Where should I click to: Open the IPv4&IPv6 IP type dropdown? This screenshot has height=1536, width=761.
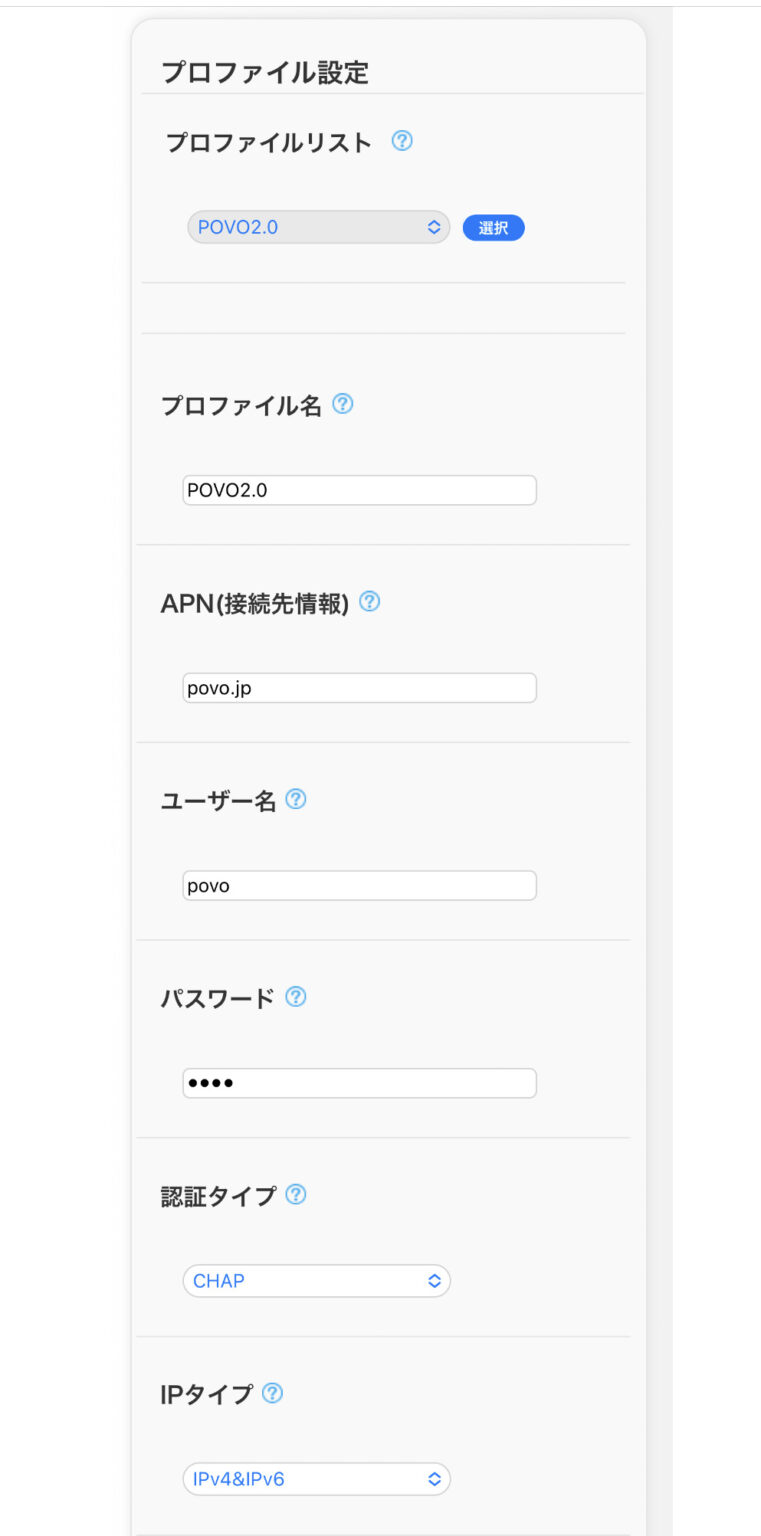316,1479
